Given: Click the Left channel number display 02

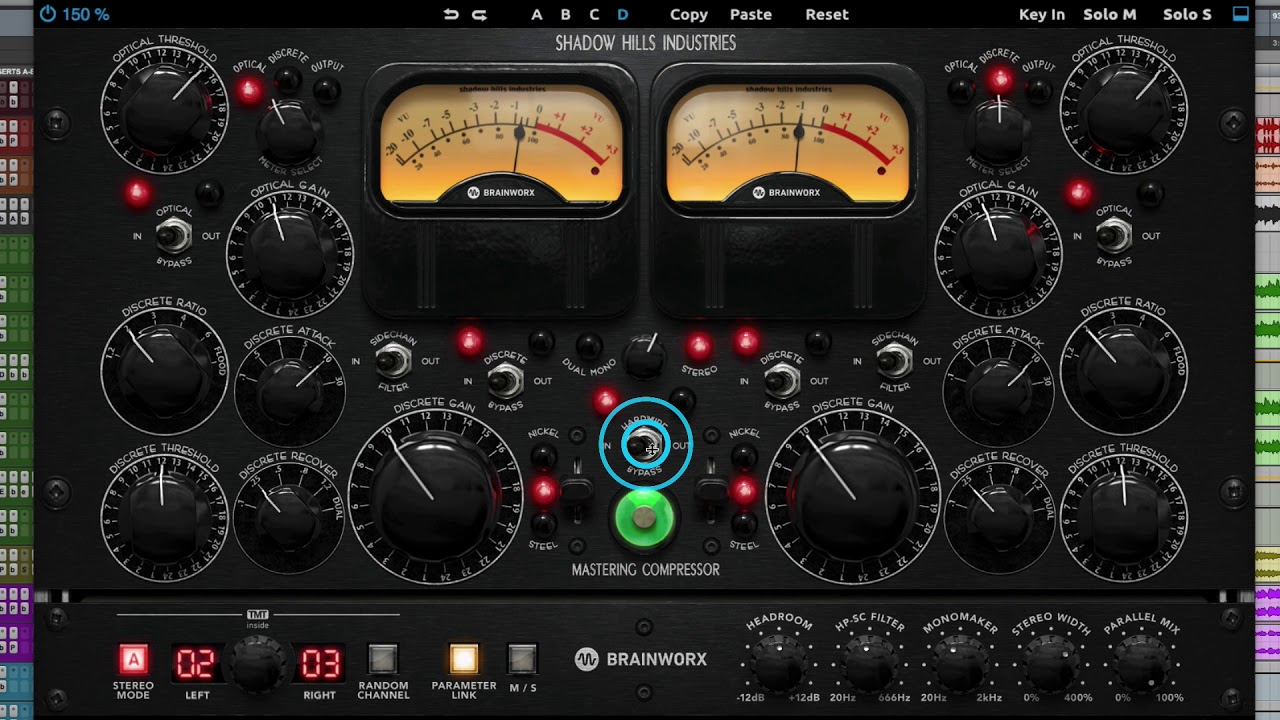Looking at the screenshot, I should [x=196, y=663].
